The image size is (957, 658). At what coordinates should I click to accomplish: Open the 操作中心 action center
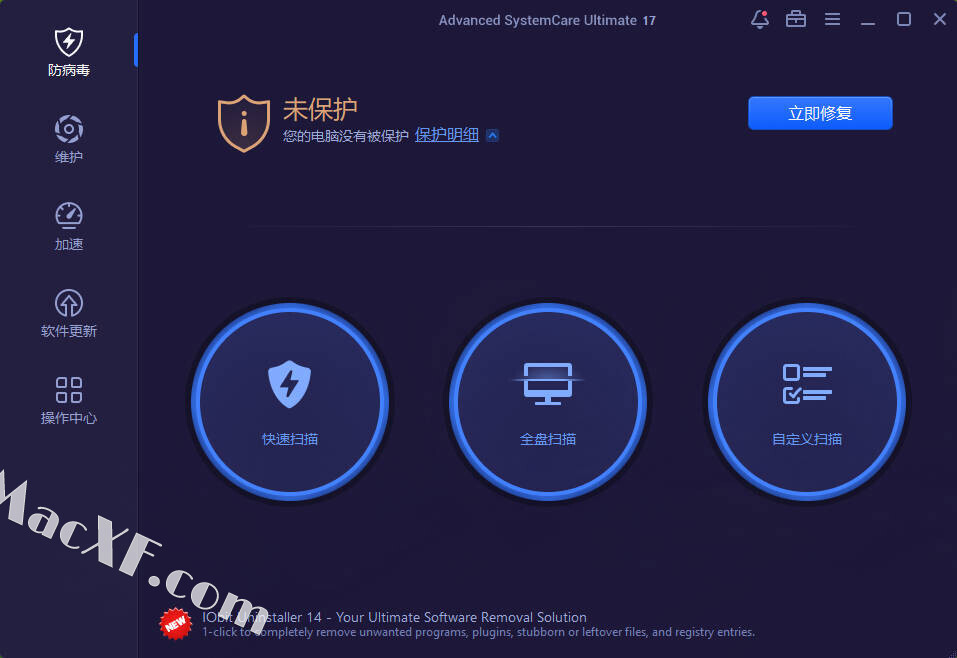tap(68, 400)
